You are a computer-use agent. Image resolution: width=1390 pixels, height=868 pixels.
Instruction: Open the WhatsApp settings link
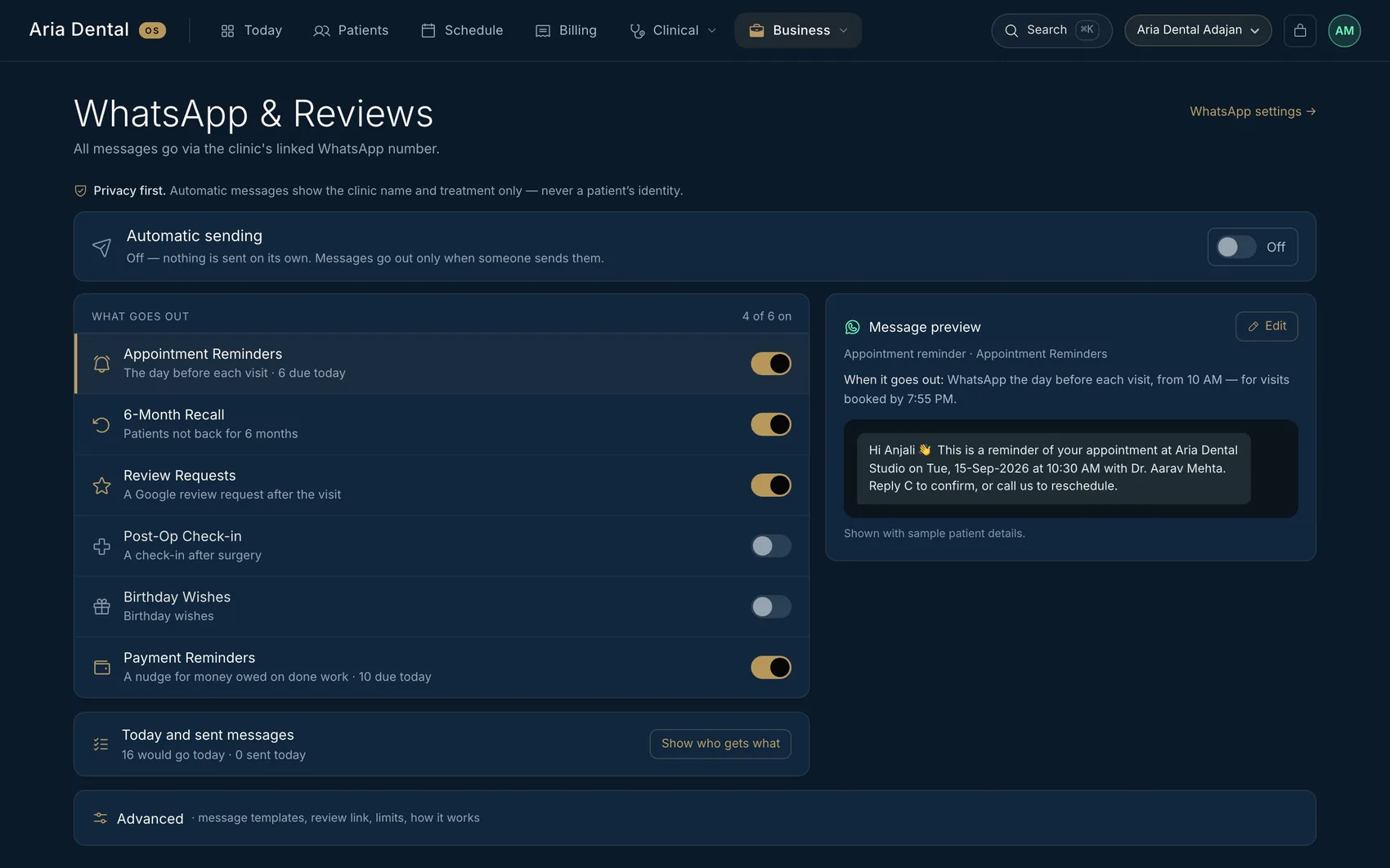pyautogui.click(x=1253, y=111)
